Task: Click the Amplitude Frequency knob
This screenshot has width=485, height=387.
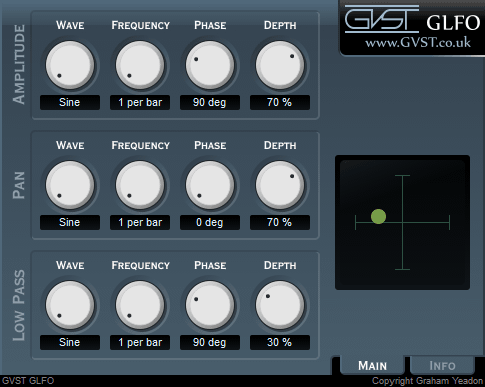Action: [140, 65]
